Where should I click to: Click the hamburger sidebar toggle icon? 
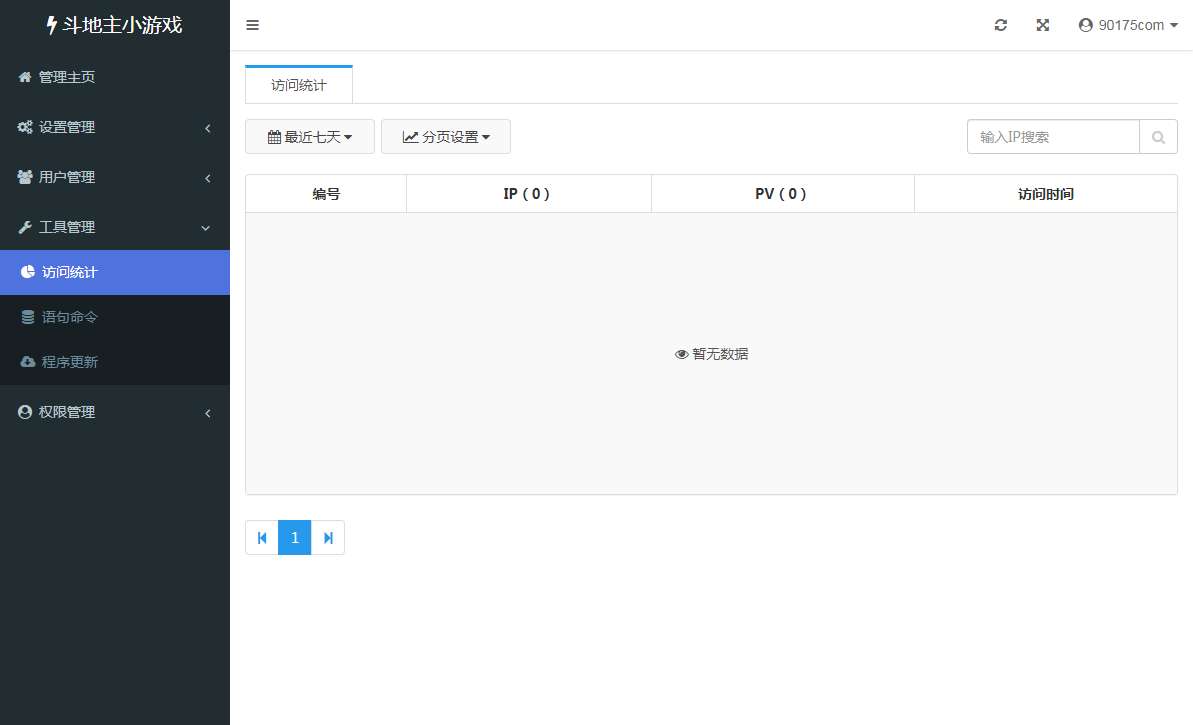(x=252, y=25)
